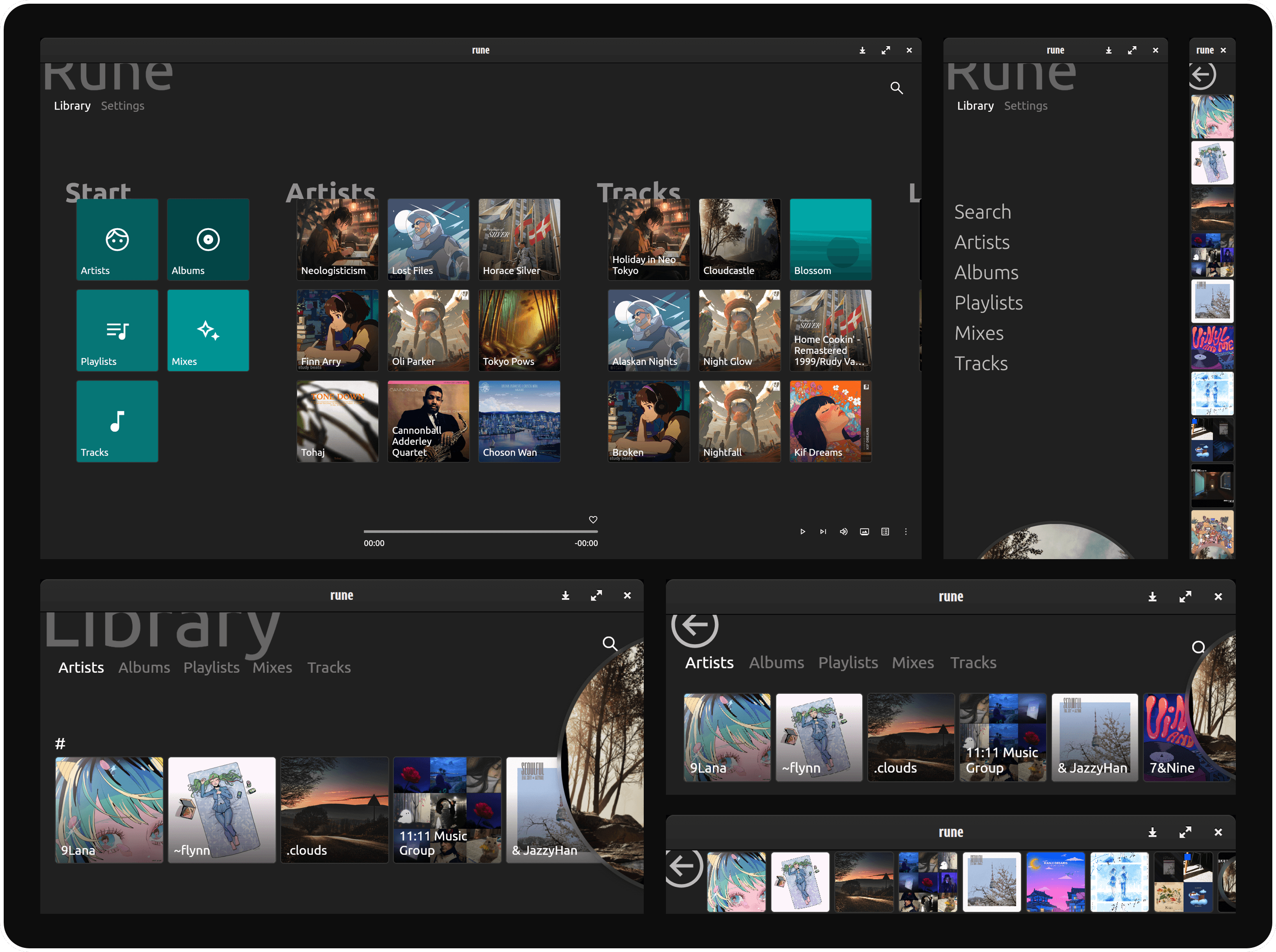1276x952 pixels.
Task: Open & JazzyHan card in bottom-right window
Action: click(x=1095, y=738)
